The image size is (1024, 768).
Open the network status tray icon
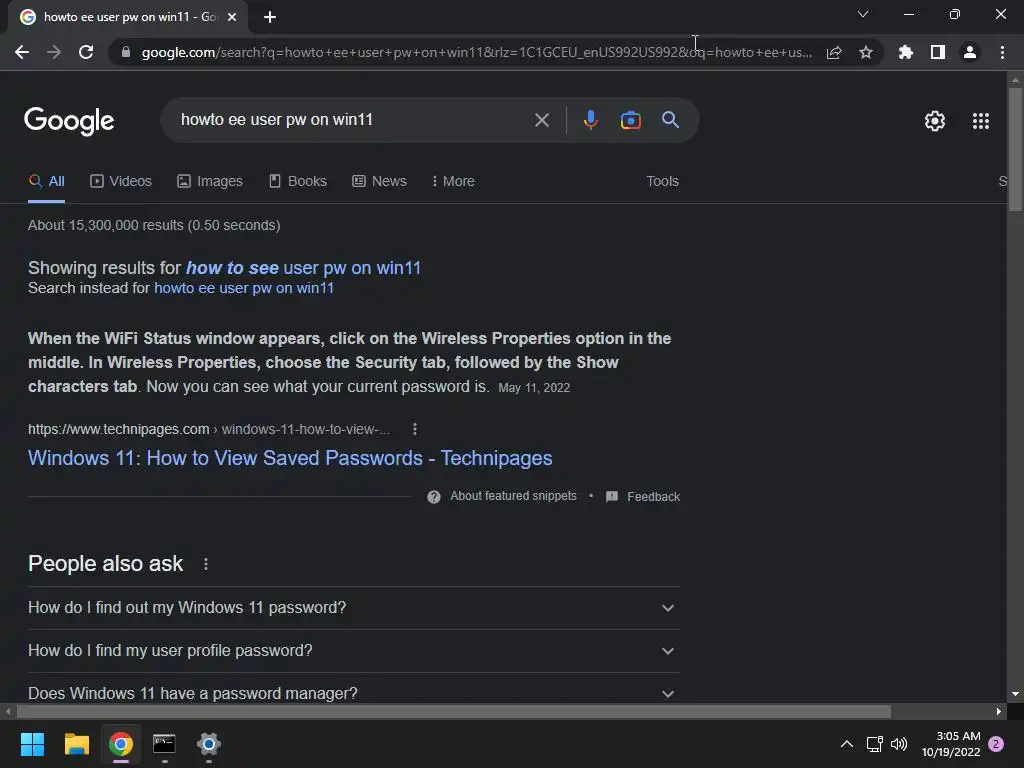tap(874, 744)
